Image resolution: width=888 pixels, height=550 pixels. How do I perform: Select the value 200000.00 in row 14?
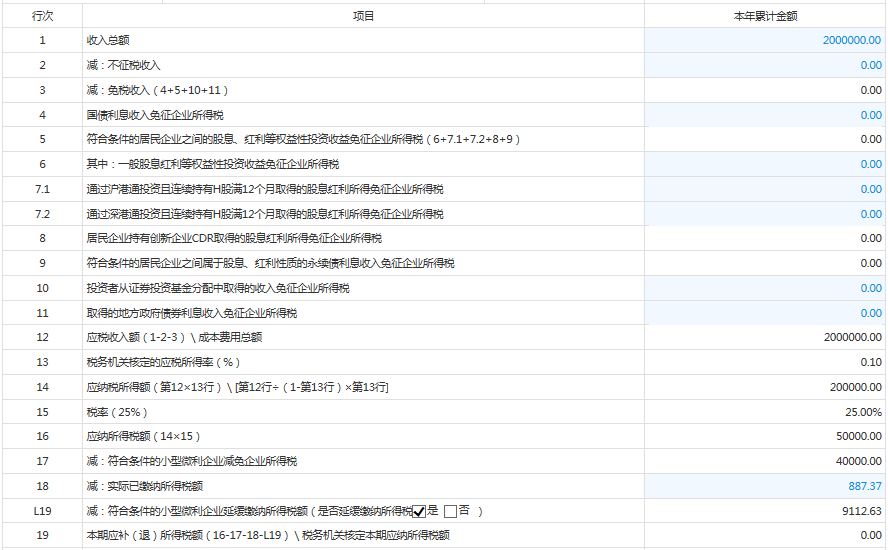855,387
